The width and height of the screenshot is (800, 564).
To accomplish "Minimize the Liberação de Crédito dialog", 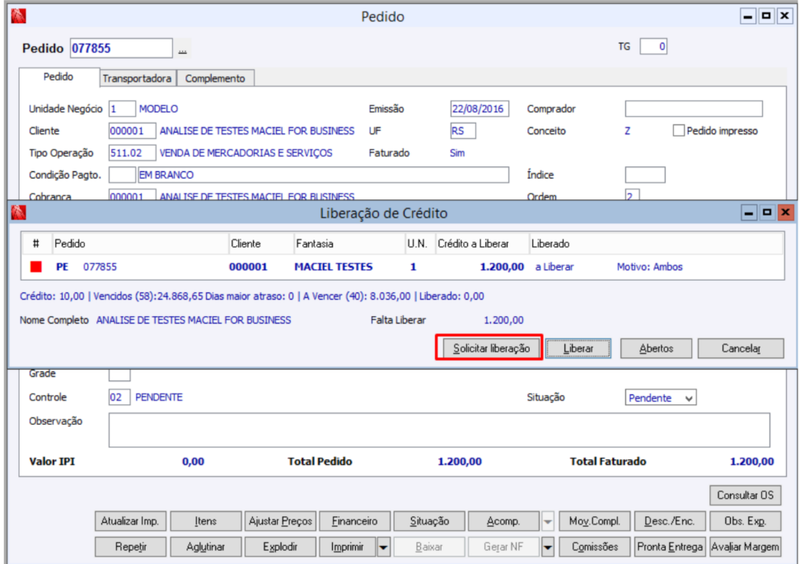I will 748,212.
